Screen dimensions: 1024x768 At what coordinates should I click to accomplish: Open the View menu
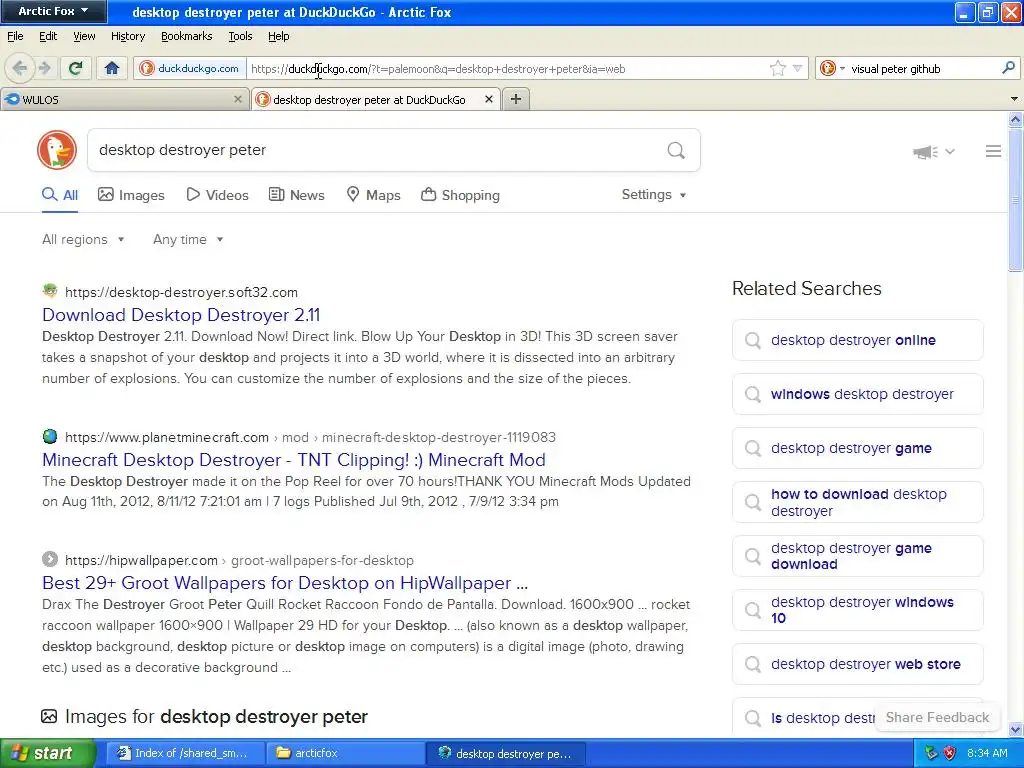(x=84, y=36)
